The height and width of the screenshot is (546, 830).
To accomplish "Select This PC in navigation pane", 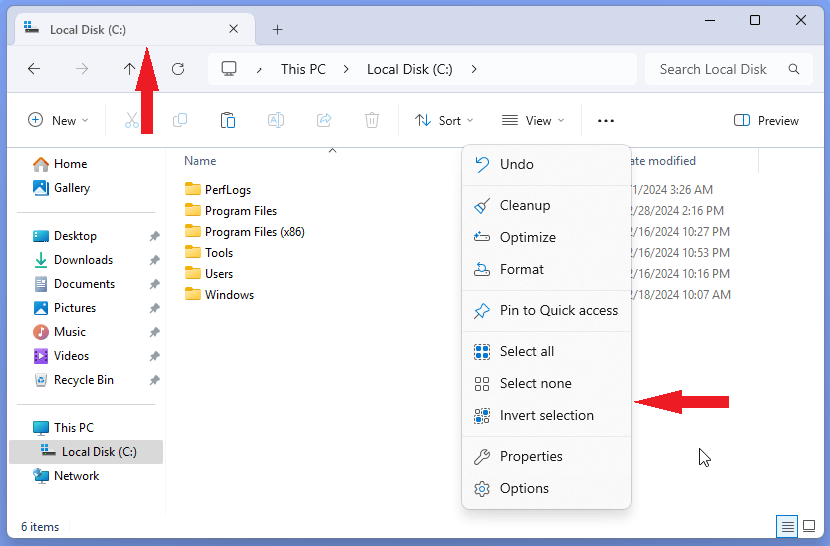I will 63,428.
